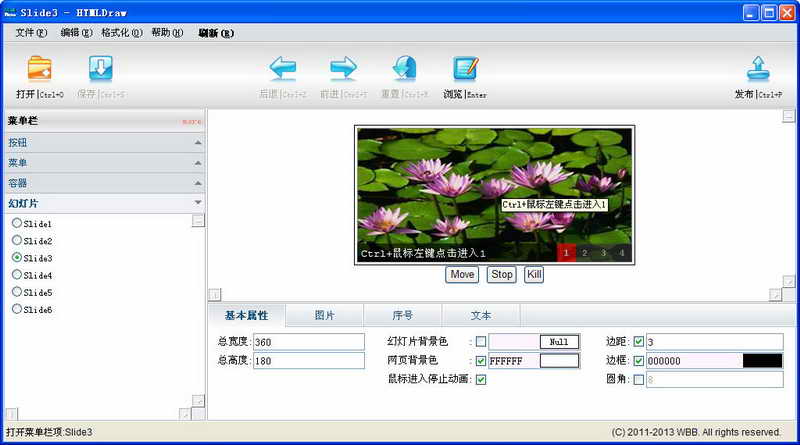800x445 pixels.
Task: Click the 发布 (Publish) upload icon
Action: point(758,69)
